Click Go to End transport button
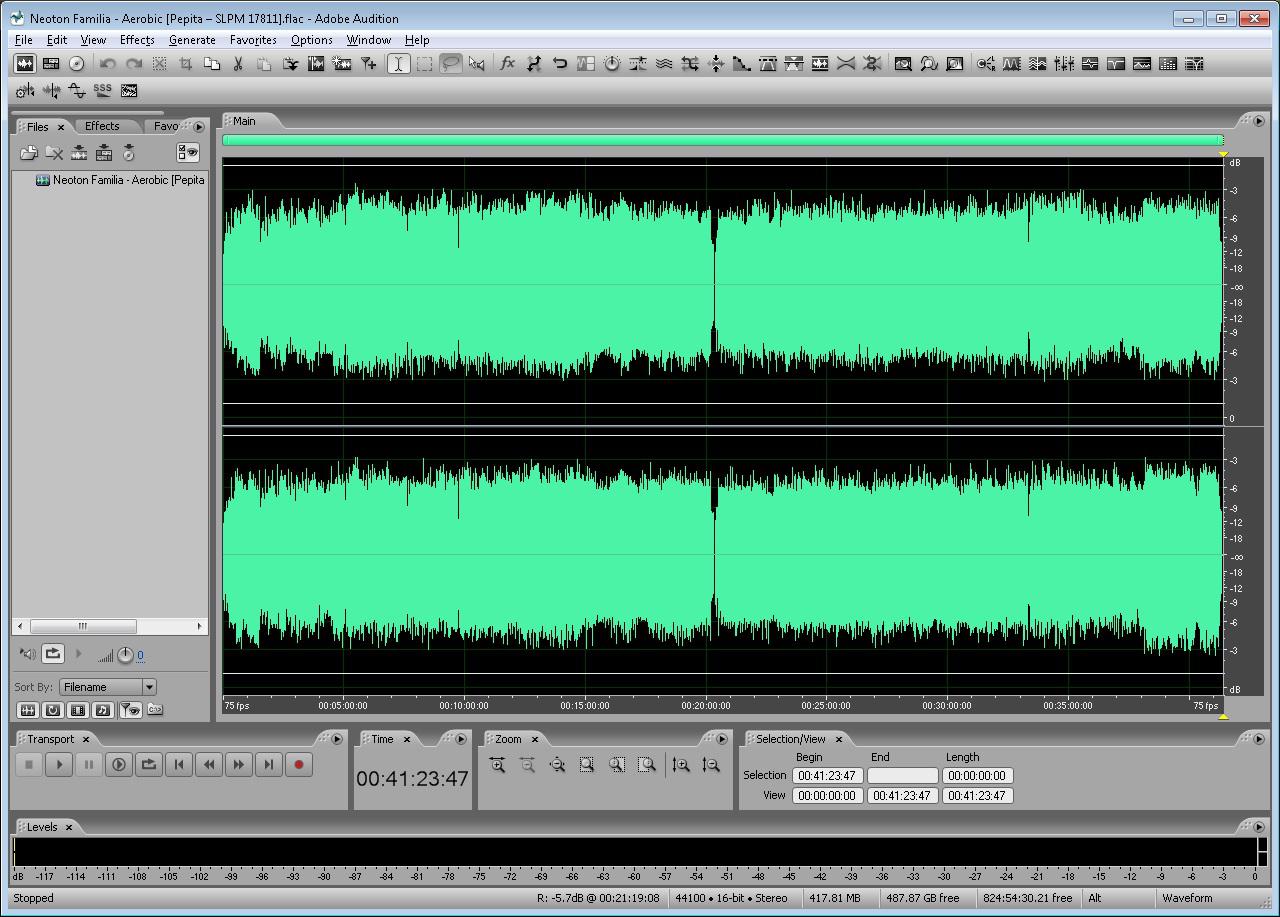 coord(269,765)
